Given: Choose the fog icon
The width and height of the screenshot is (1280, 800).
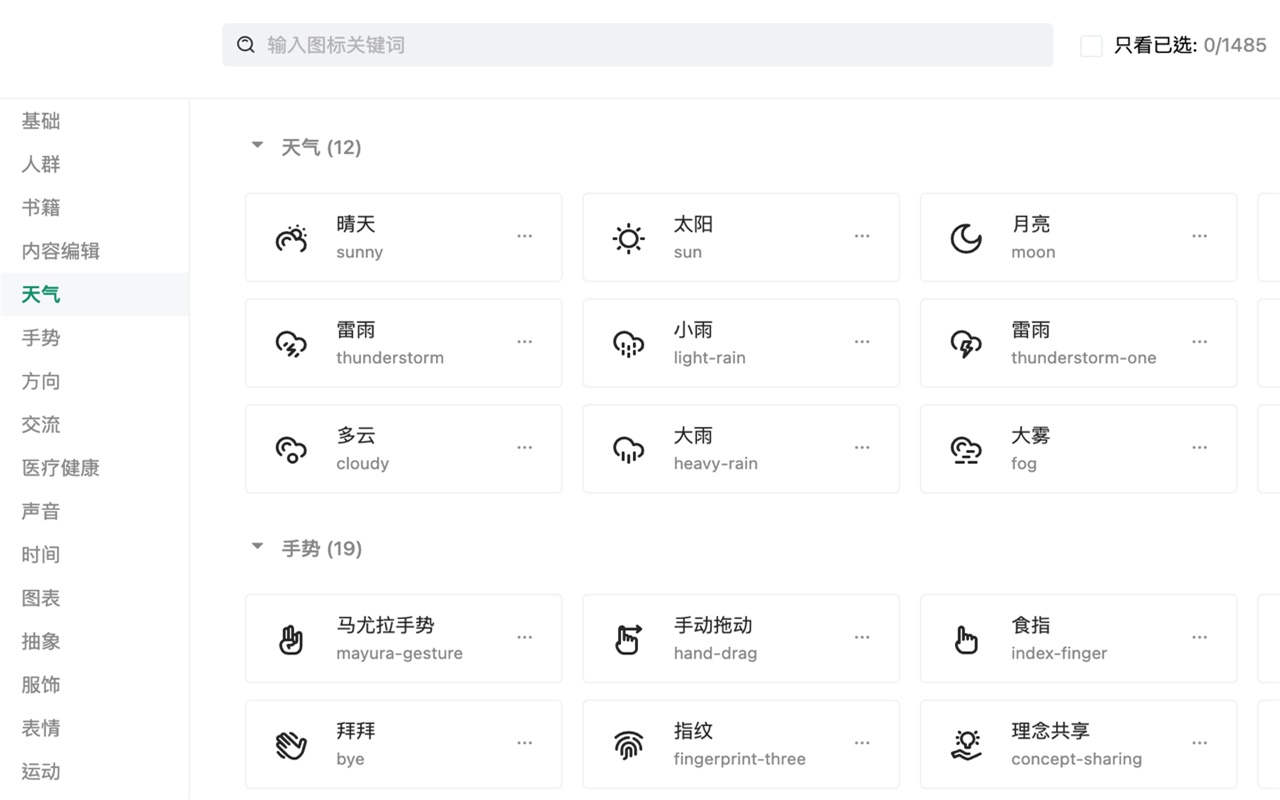Looking at the screenshot, I should pyautogui.click(x=966, y=450).
